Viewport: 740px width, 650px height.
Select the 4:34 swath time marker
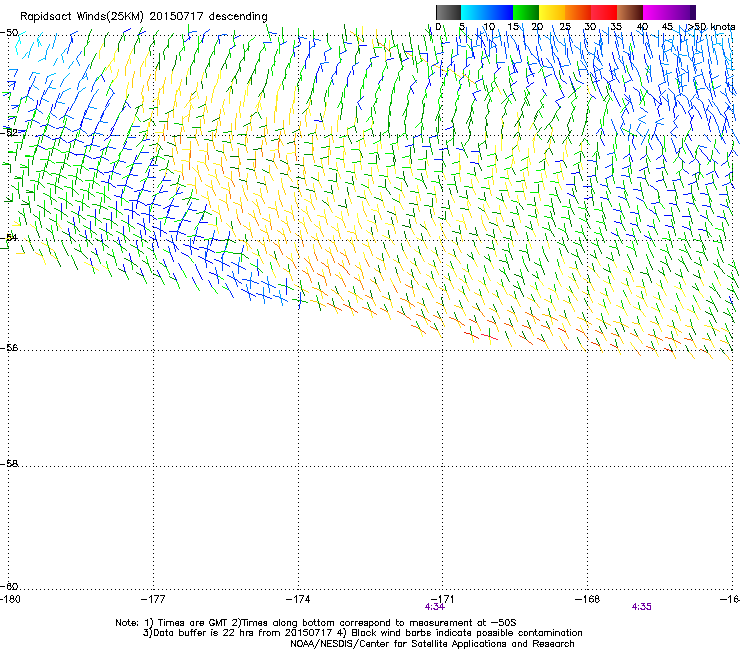tap(435, 607)
